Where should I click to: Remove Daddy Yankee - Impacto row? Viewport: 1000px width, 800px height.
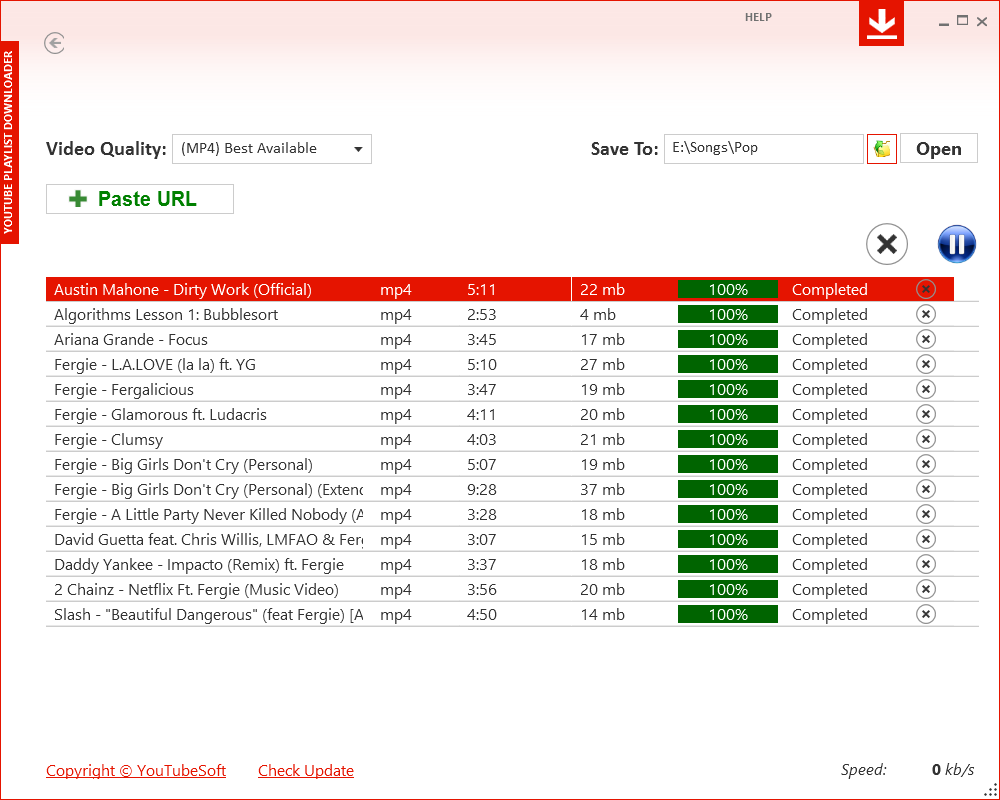pyautogui.click(x=925, y=564)
